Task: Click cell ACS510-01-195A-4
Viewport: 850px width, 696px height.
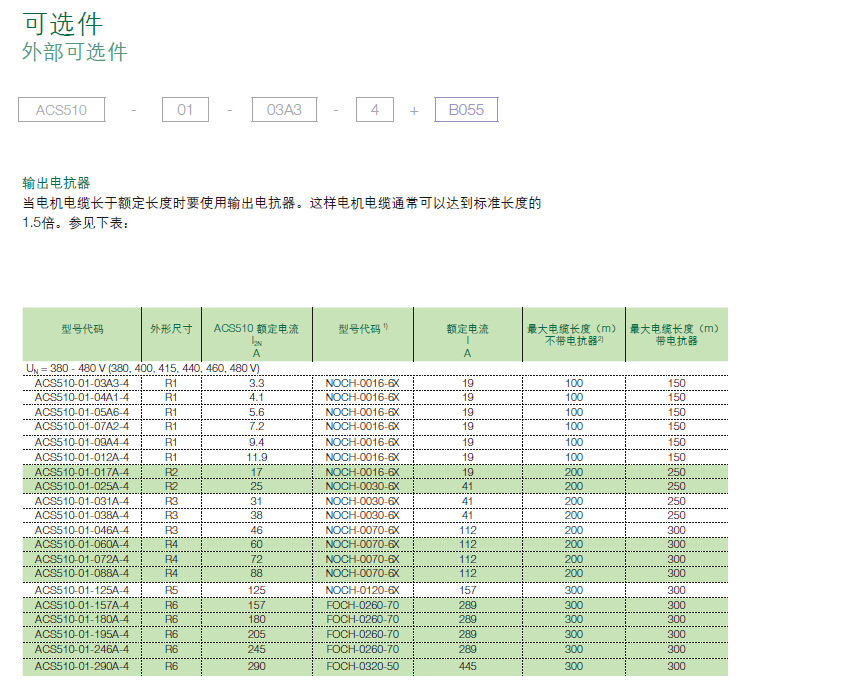Action: point(82,634)
